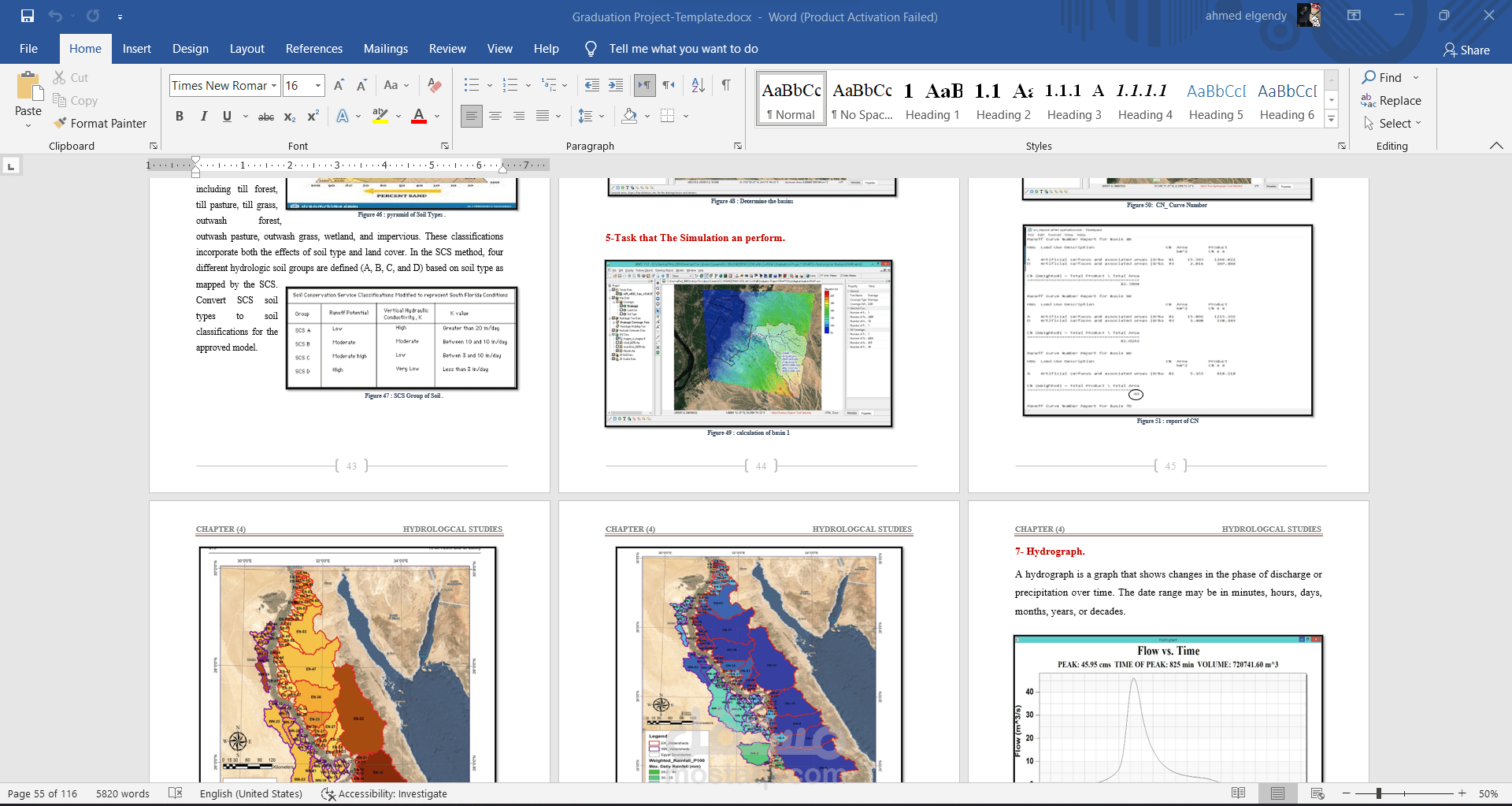This screenshot has width=1512, height=806.
Task: Click the Flow vs. Time hydrograph chart
Action: [x=1169, y=708]
